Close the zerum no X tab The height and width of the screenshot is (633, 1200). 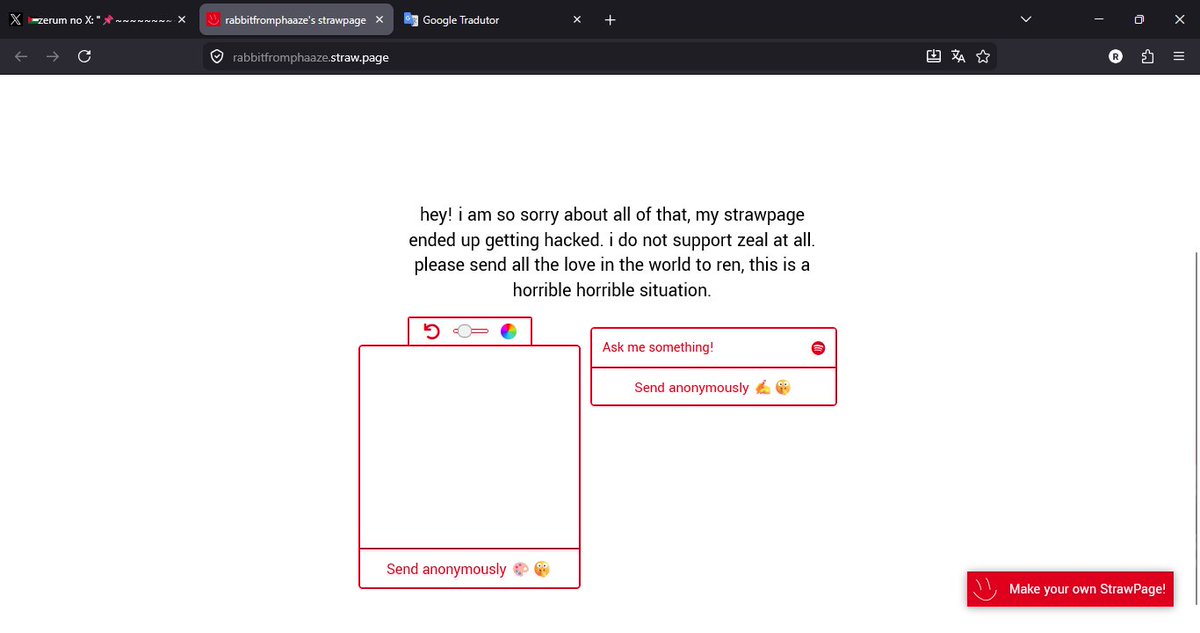click(x=181, y=19)
